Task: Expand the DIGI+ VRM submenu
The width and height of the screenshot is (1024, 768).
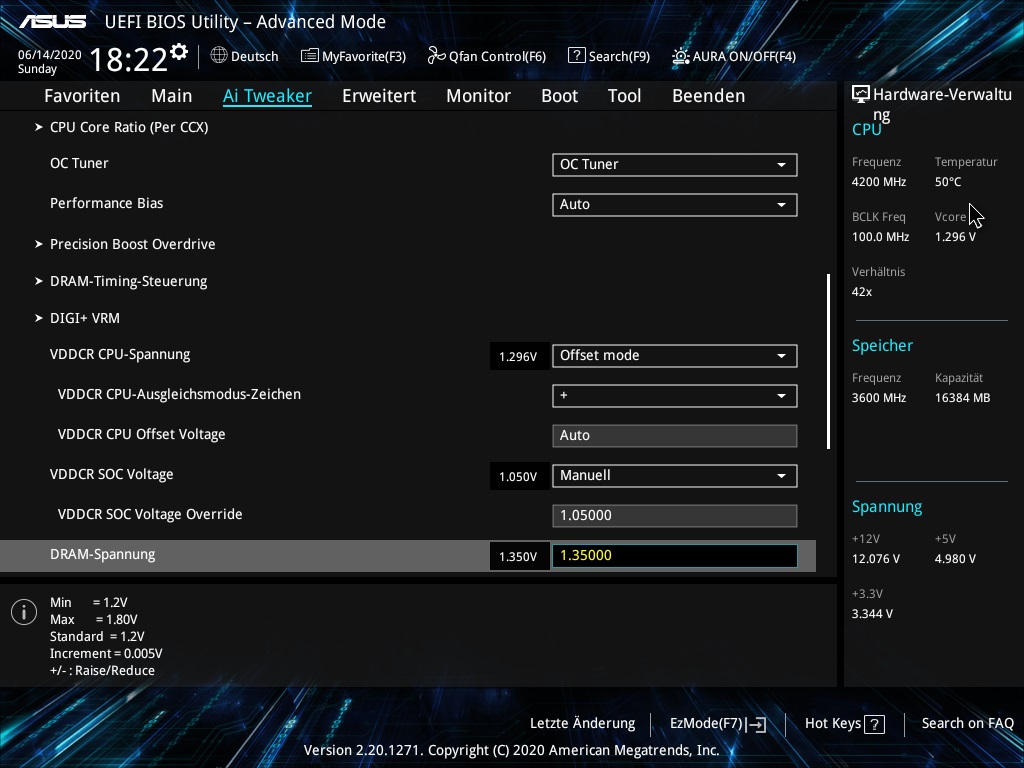Action: [x=85, y=318]
